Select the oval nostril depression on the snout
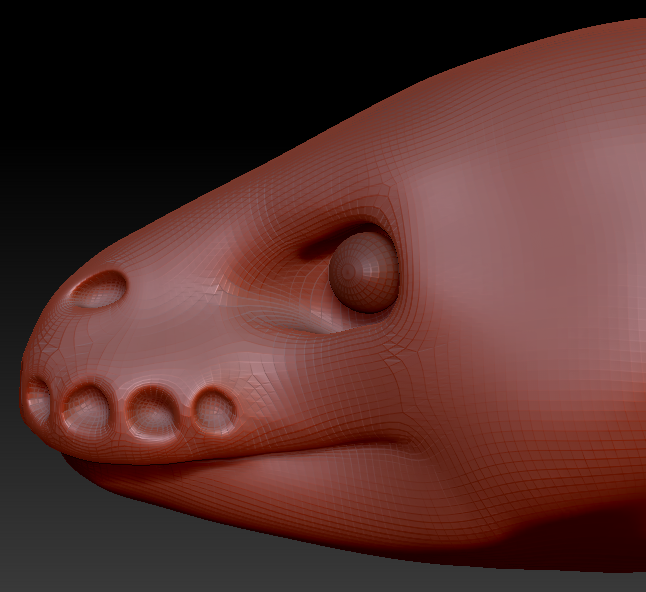This screenshot has width=646, height=592. 98,289
